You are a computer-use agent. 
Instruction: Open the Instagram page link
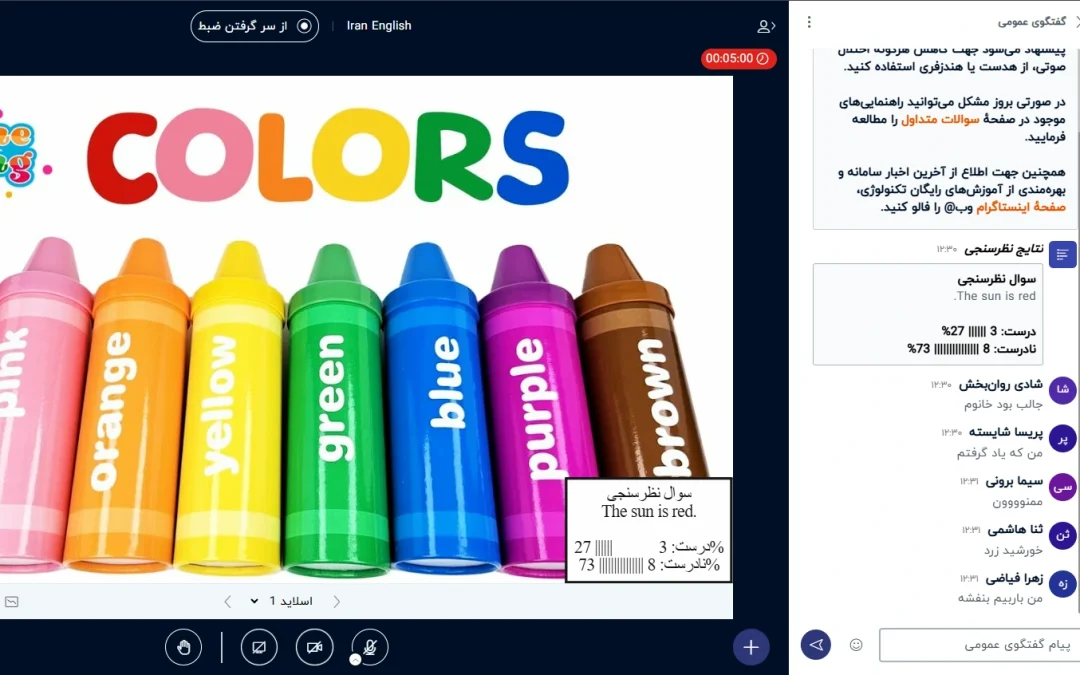pyautogui.click(x=1020, y=207)
